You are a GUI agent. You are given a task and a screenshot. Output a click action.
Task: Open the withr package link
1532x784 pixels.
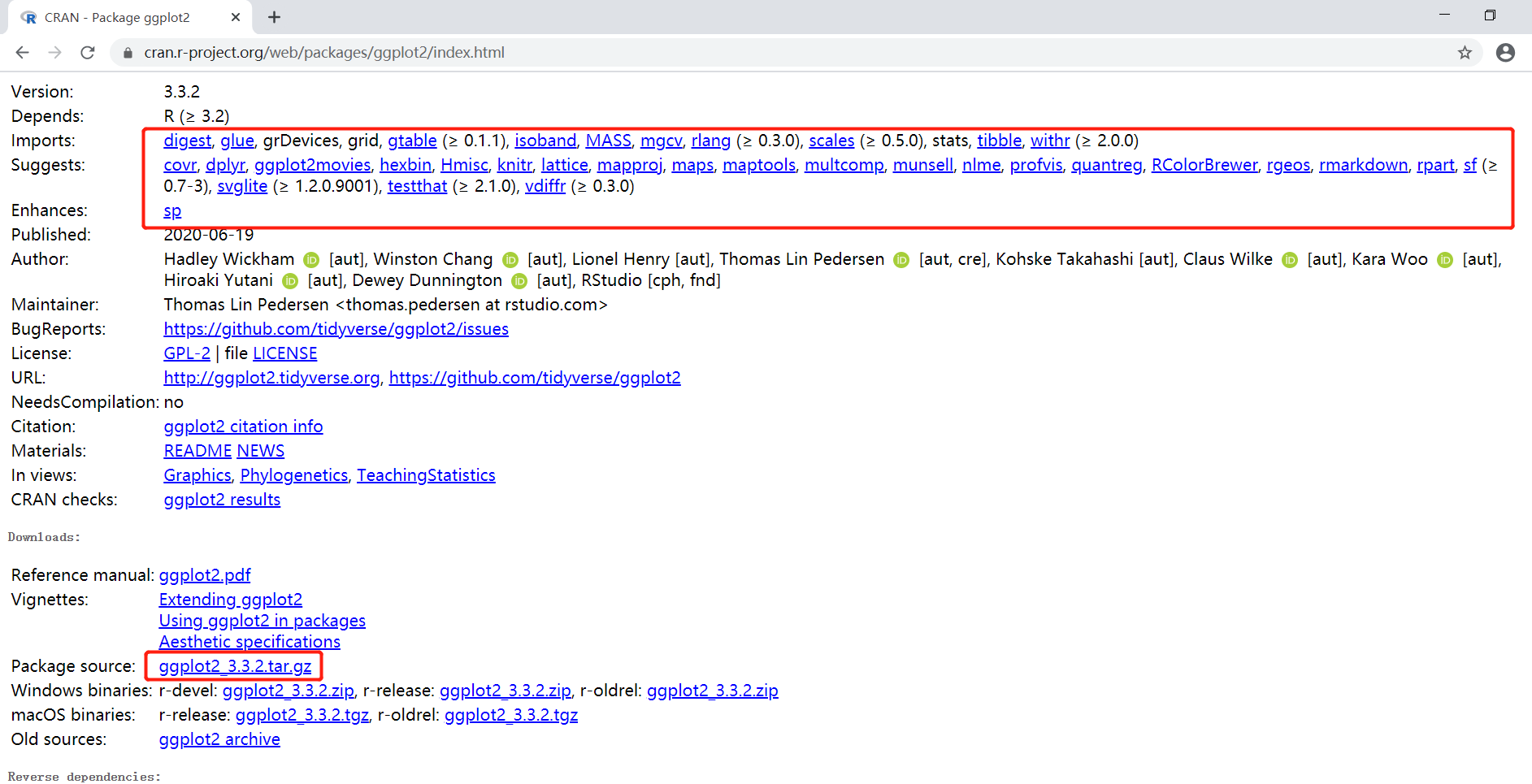pos(1050,141)
